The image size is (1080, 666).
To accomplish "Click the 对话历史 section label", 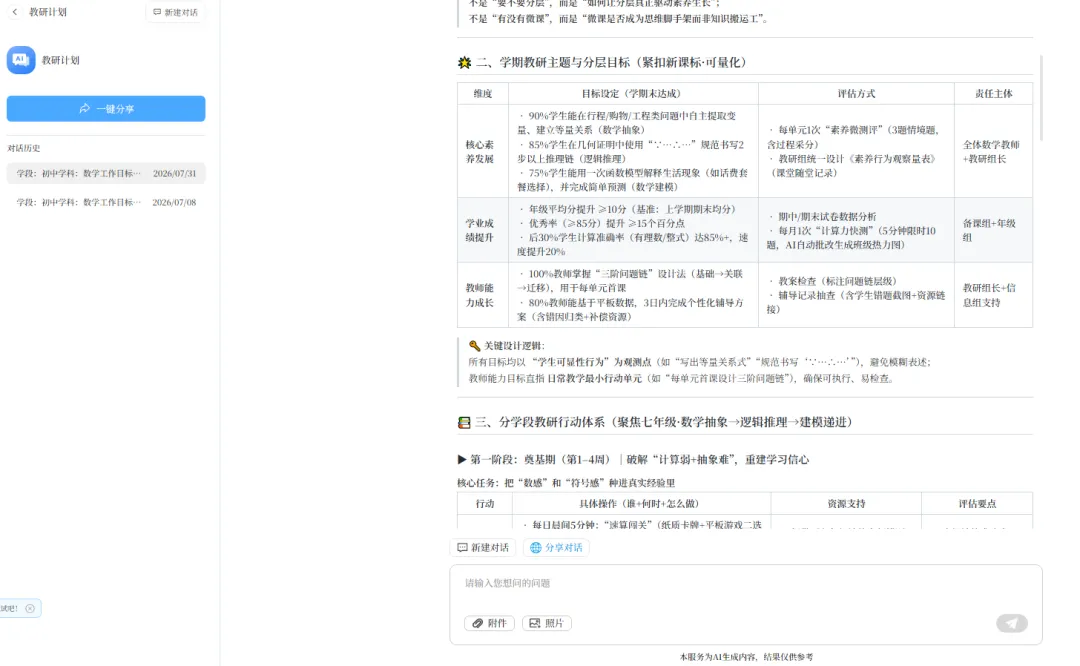I will [23, 148].
